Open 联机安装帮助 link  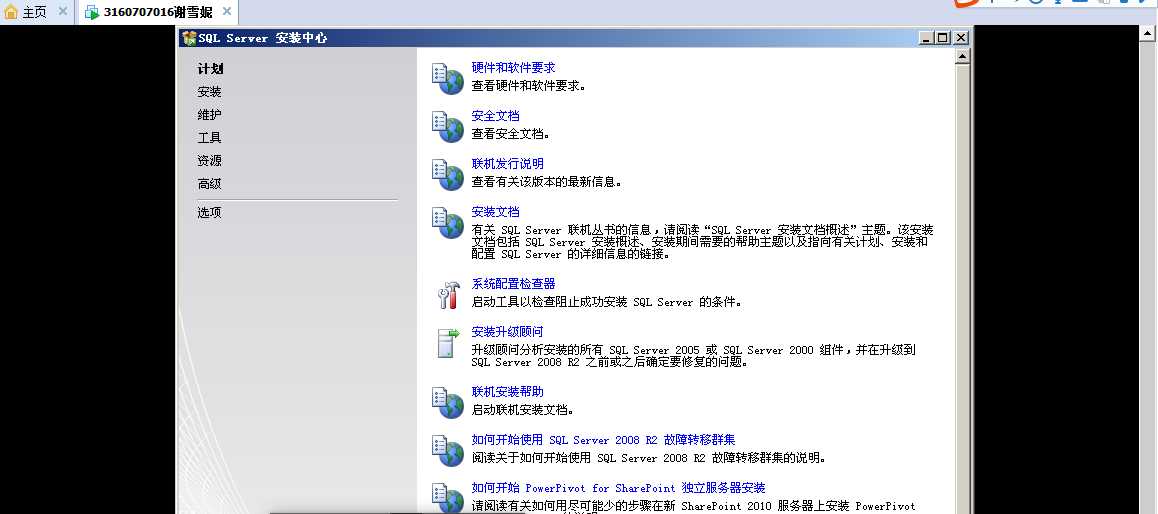(x=507, y=391)
